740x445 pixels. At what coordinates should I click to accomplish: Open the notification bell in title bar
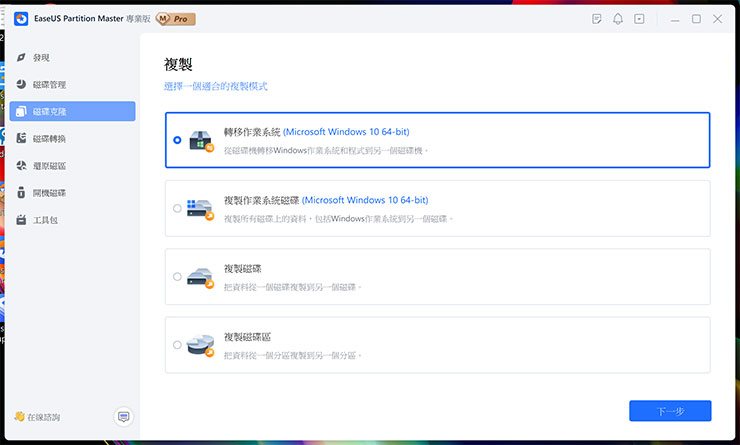tap(618, 19)
